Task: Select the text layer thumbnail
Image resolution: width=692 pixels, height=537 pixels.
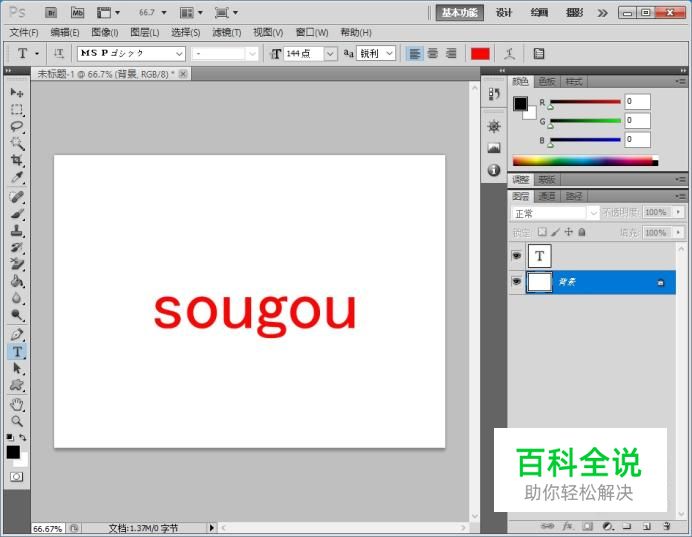Action: pyautogui.click(x=539, y=256)
